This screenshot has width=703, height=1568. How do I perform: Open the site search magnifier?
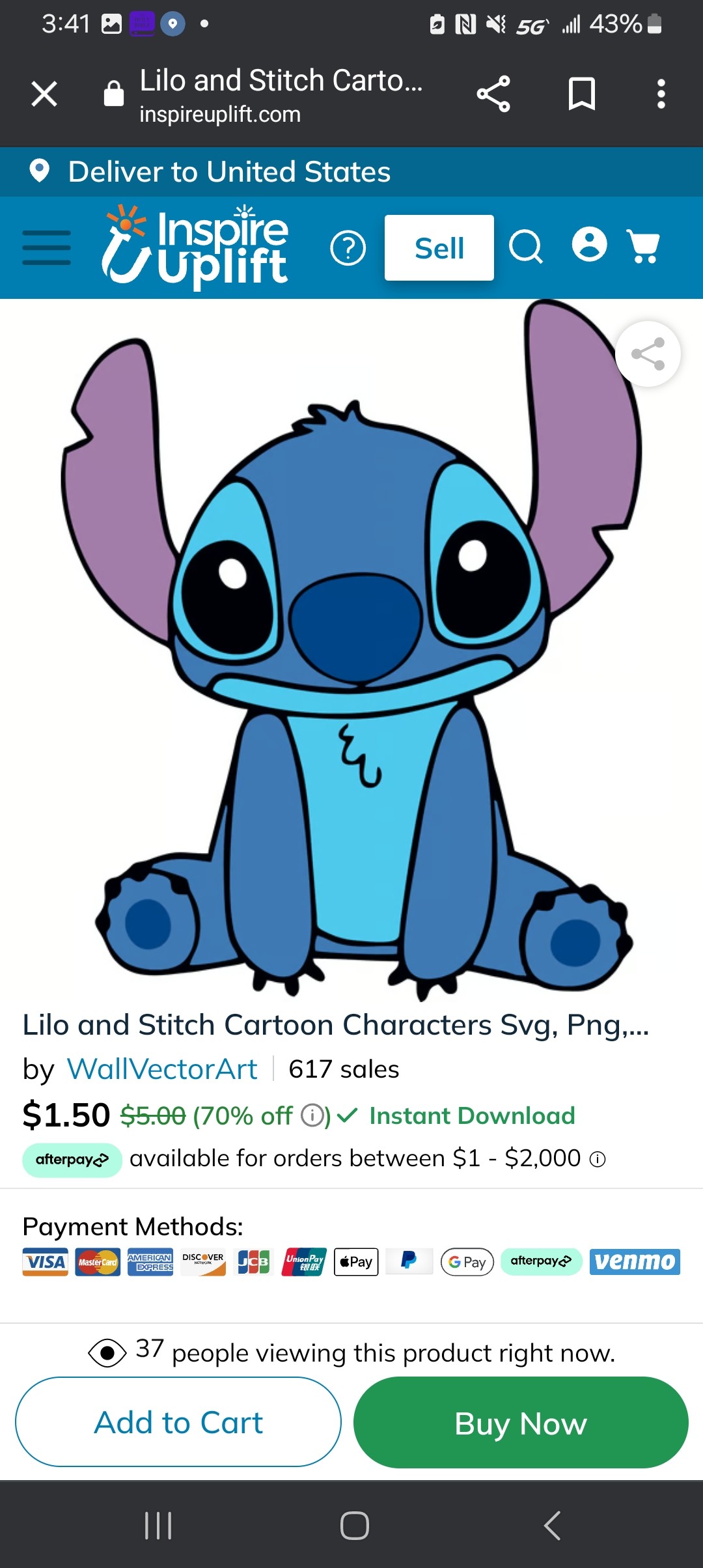[526, 247]
